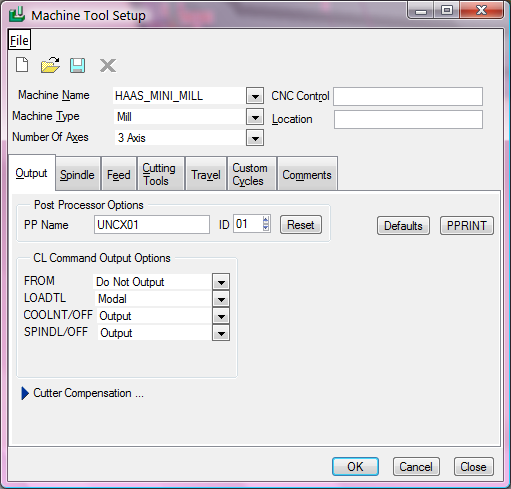Viewport: 511px width, 489px height.
Task: Open the COOLNT/OFF dropdown
Action: tap(221, 316)
